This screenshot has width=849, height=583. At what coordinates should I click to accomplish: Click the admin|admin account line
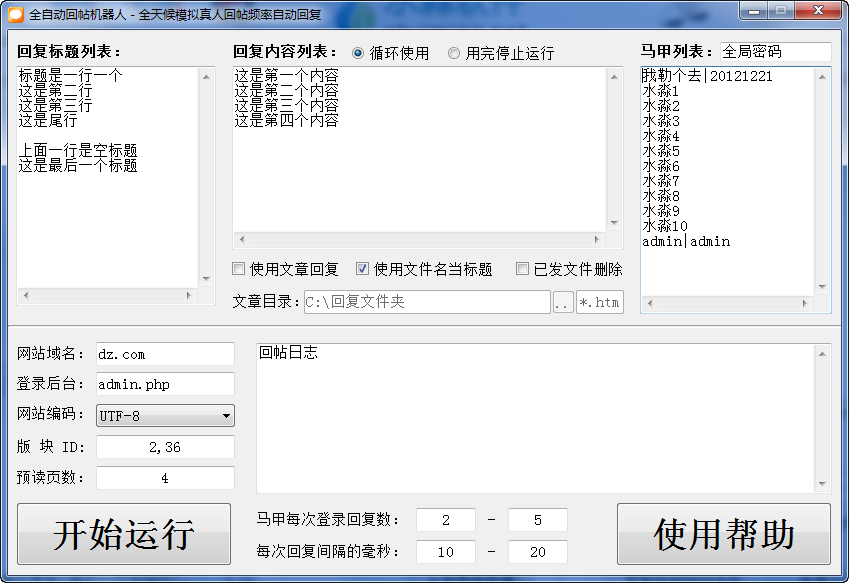pyautogui.click(x=686, y=241)
